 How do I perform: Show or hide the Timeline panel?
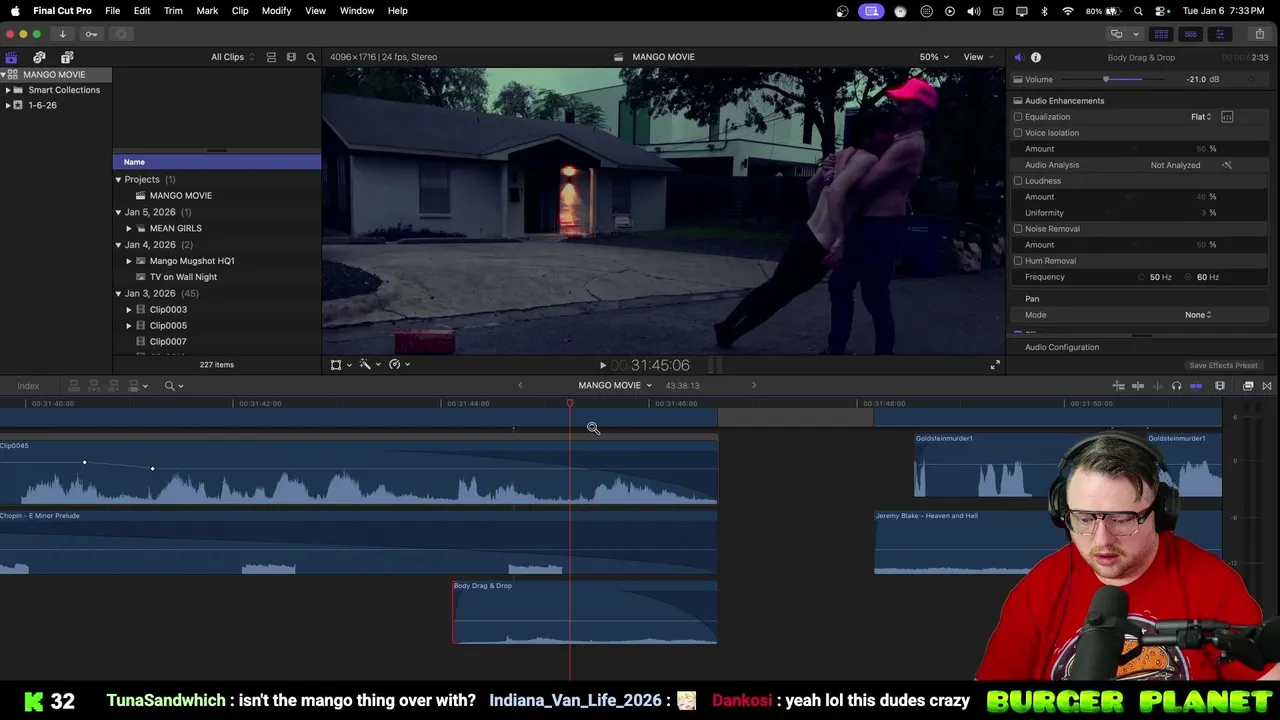click(x=1190, y=34)
